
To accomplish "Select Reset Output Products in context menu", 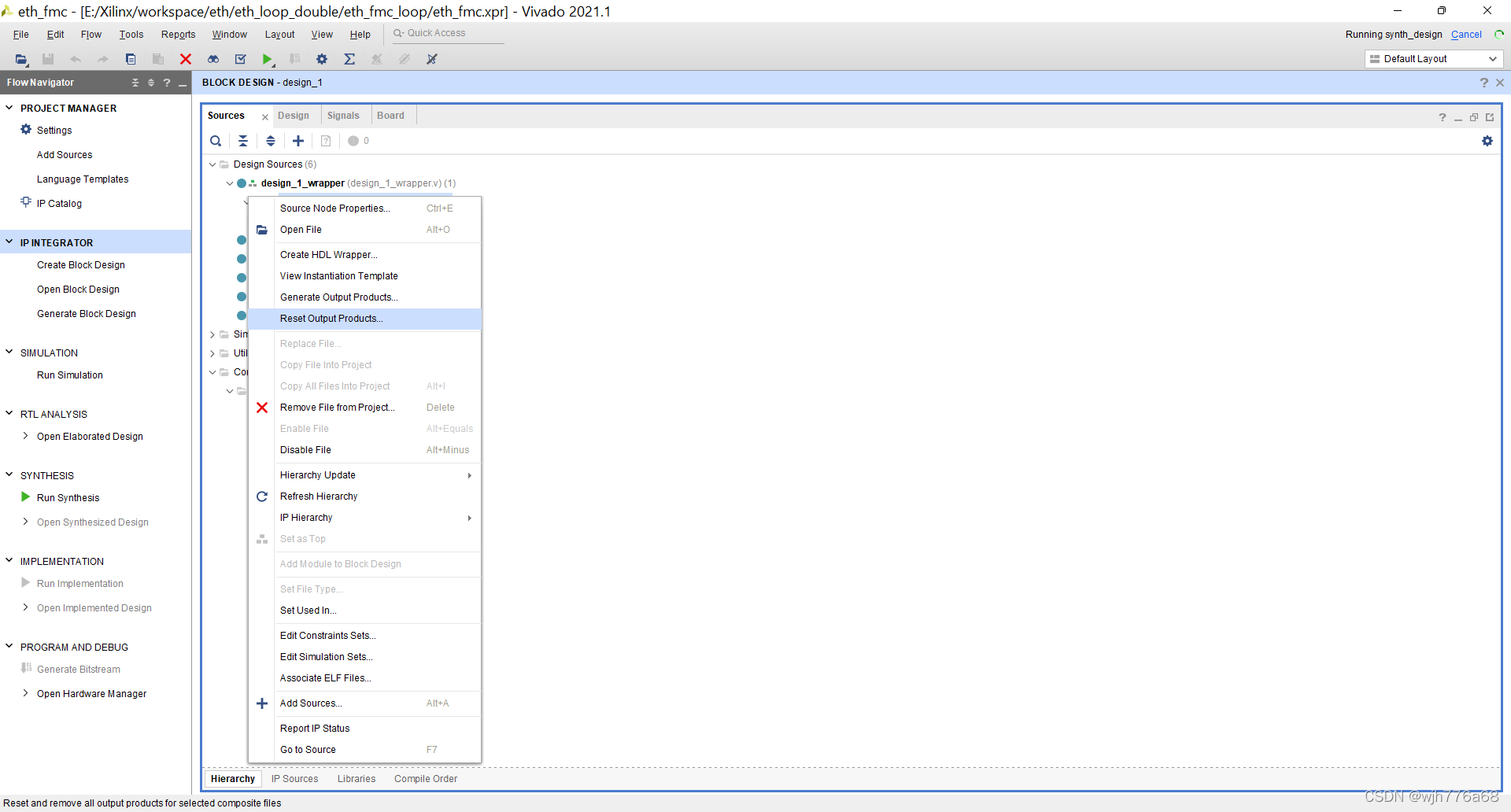I will click(364, 319).
